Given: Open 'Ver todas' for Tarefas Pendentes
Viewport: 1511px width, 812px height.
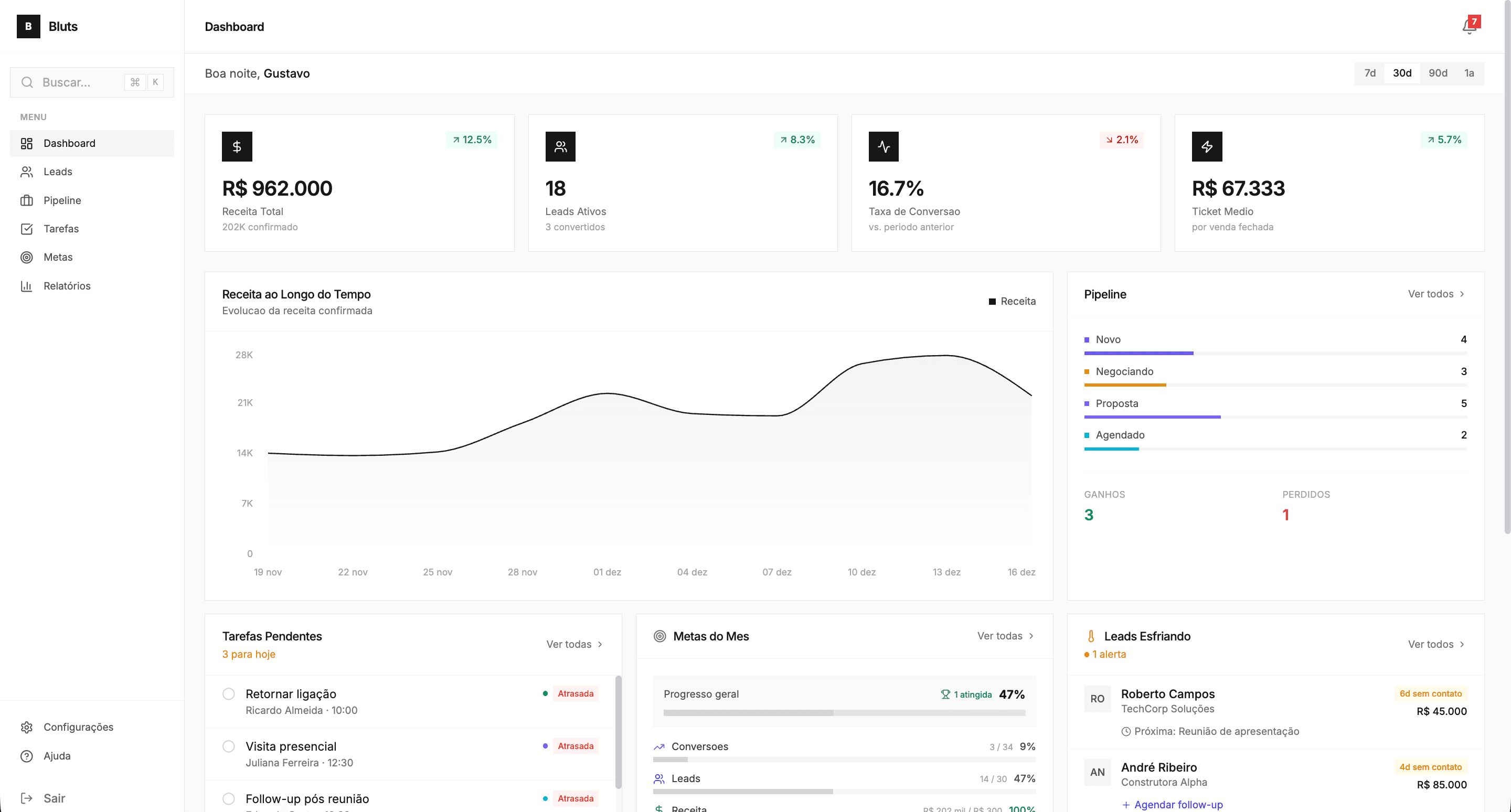Looking at the screenshot, I should click(x=573, y=644).
